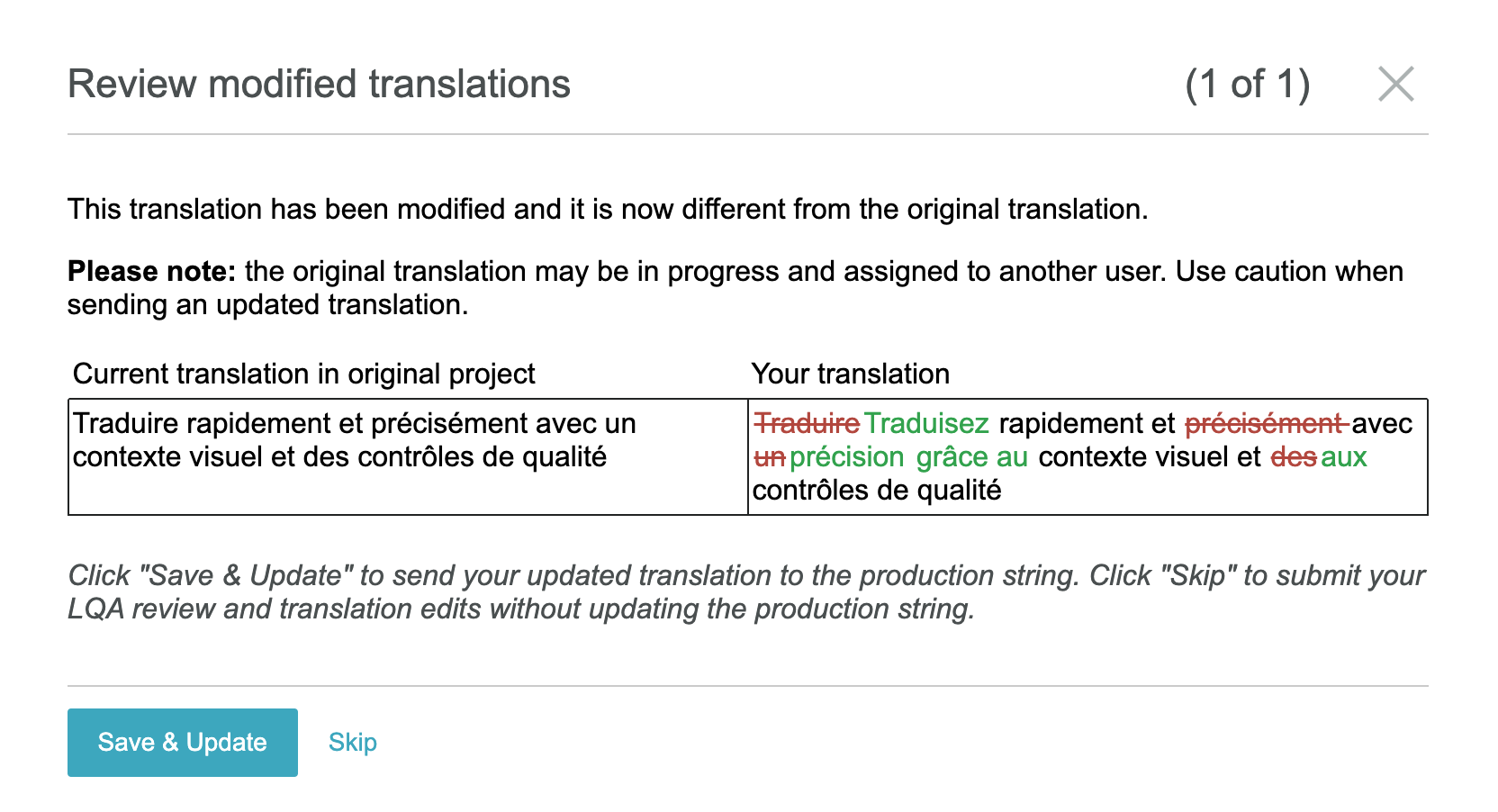Select the strikethrough word Traduire
Viewport: 1498px width, 812px height.
[805, 423]
